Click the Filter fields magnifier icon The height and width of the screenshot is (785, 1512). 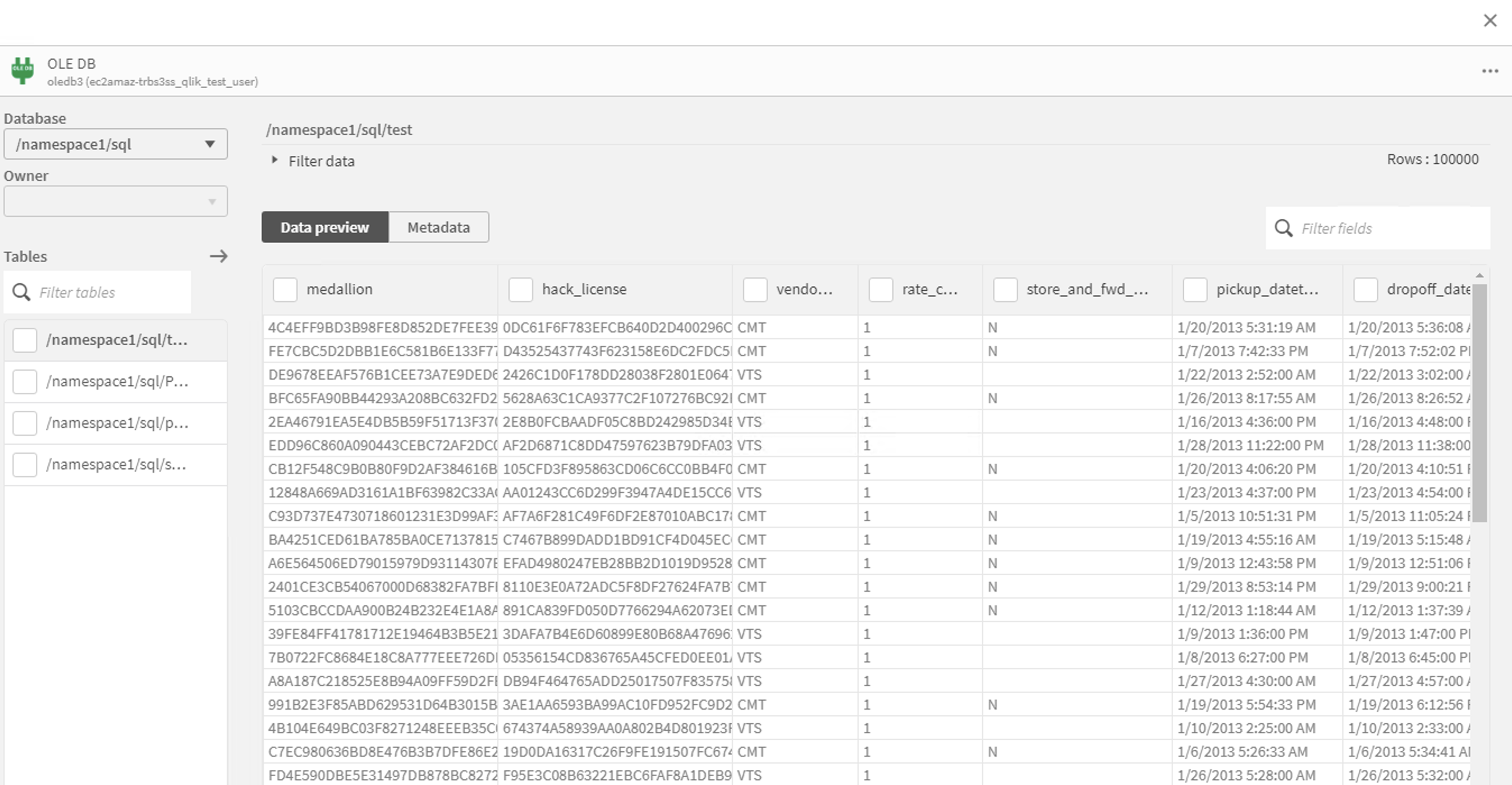coord(1284,228)
